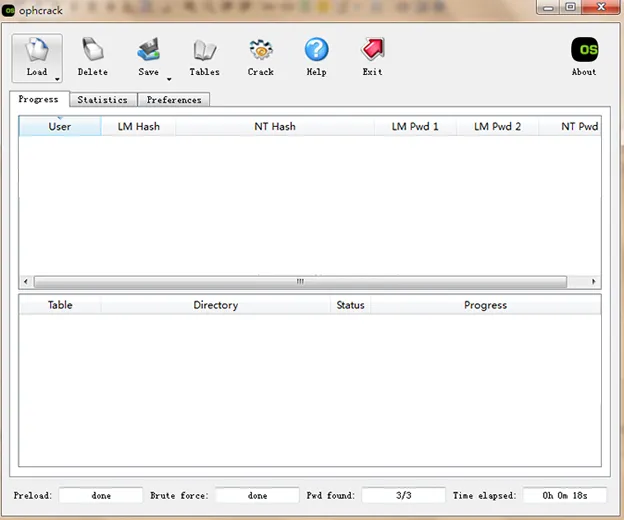
Task: Click the NT Hash column header
Action: click(275, 127)
